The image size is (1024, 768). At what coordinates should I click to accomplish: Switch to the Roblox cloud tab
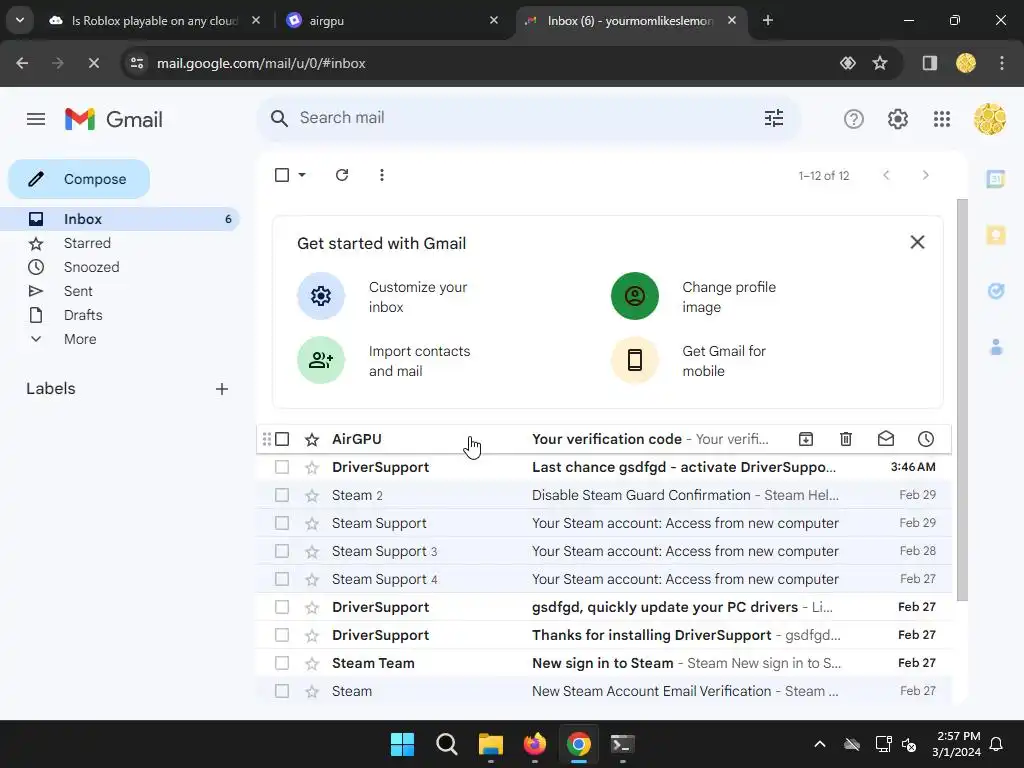pyautogui.click(x=154, y=21)
